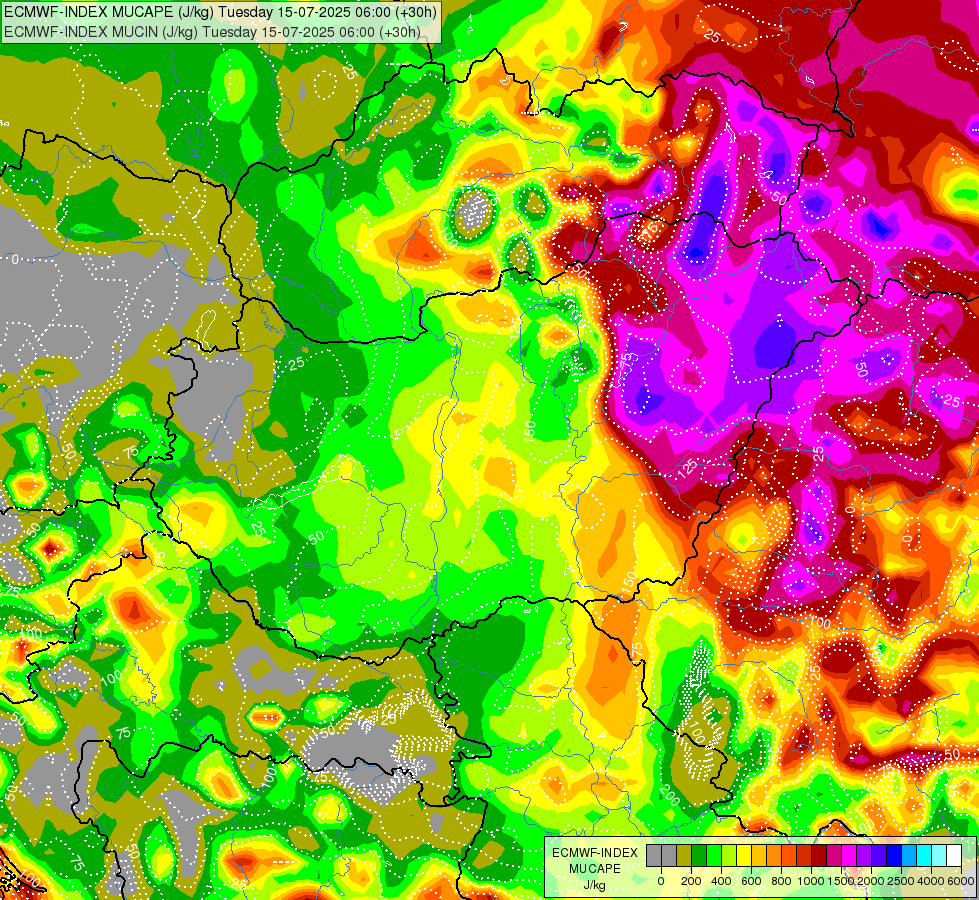Click the legend scale value 2000
Viewport: 979px width, 900px height.
[871, 881]
